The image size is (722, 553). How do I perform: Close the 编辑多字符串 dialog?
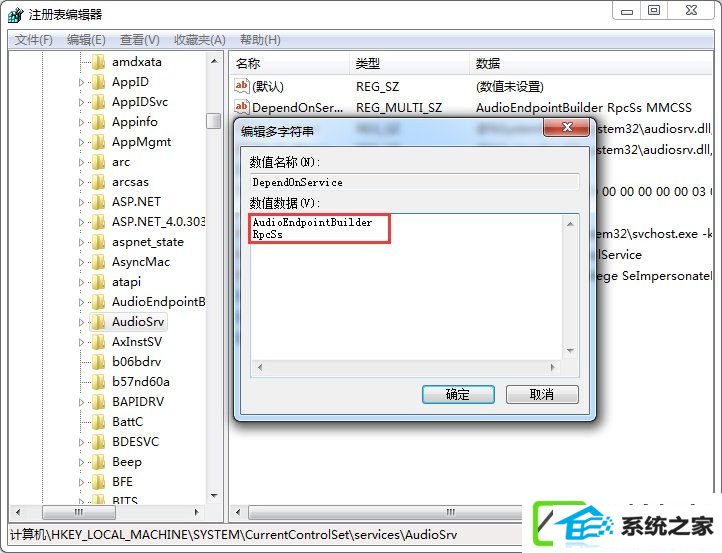pyautogui.click(x=567, y=128)
